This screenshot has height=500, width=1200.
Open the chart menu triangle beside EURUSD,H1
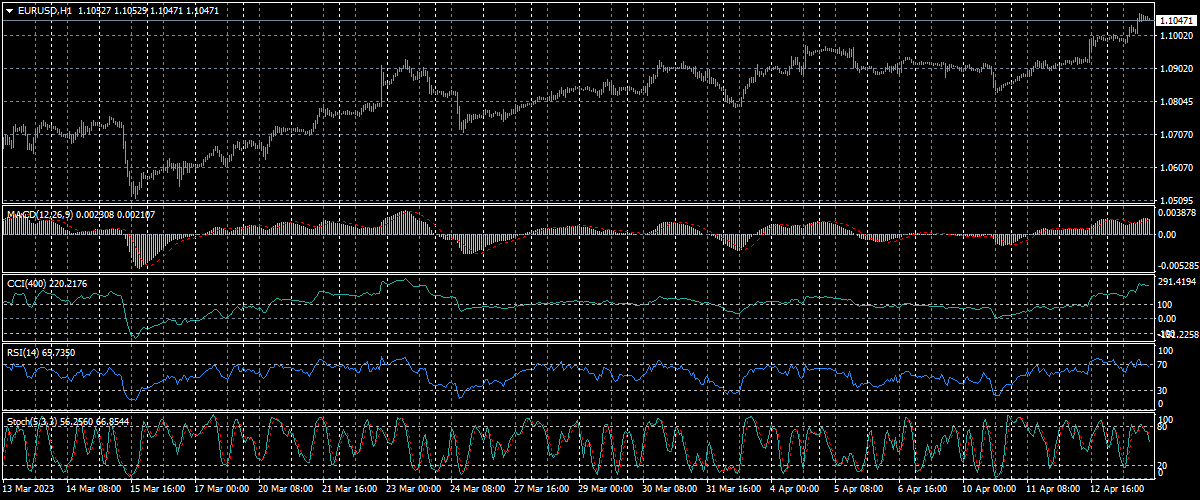pyautogui.click(x=9, y=10)
